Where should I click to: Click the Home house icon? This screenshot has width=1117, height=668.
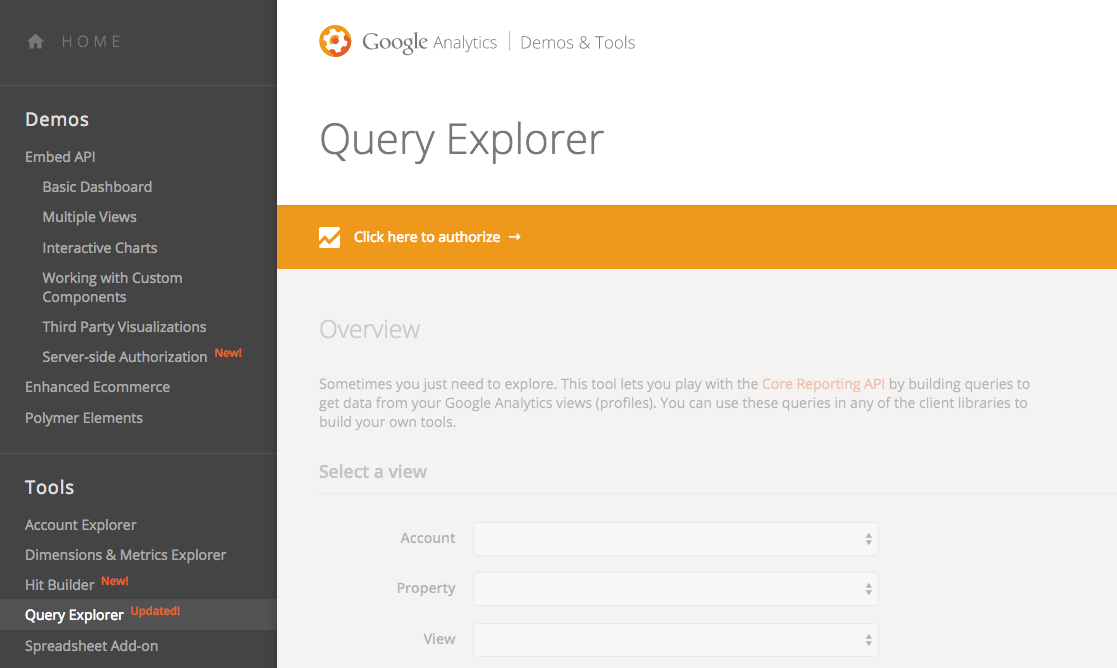[x=35, y=41]
